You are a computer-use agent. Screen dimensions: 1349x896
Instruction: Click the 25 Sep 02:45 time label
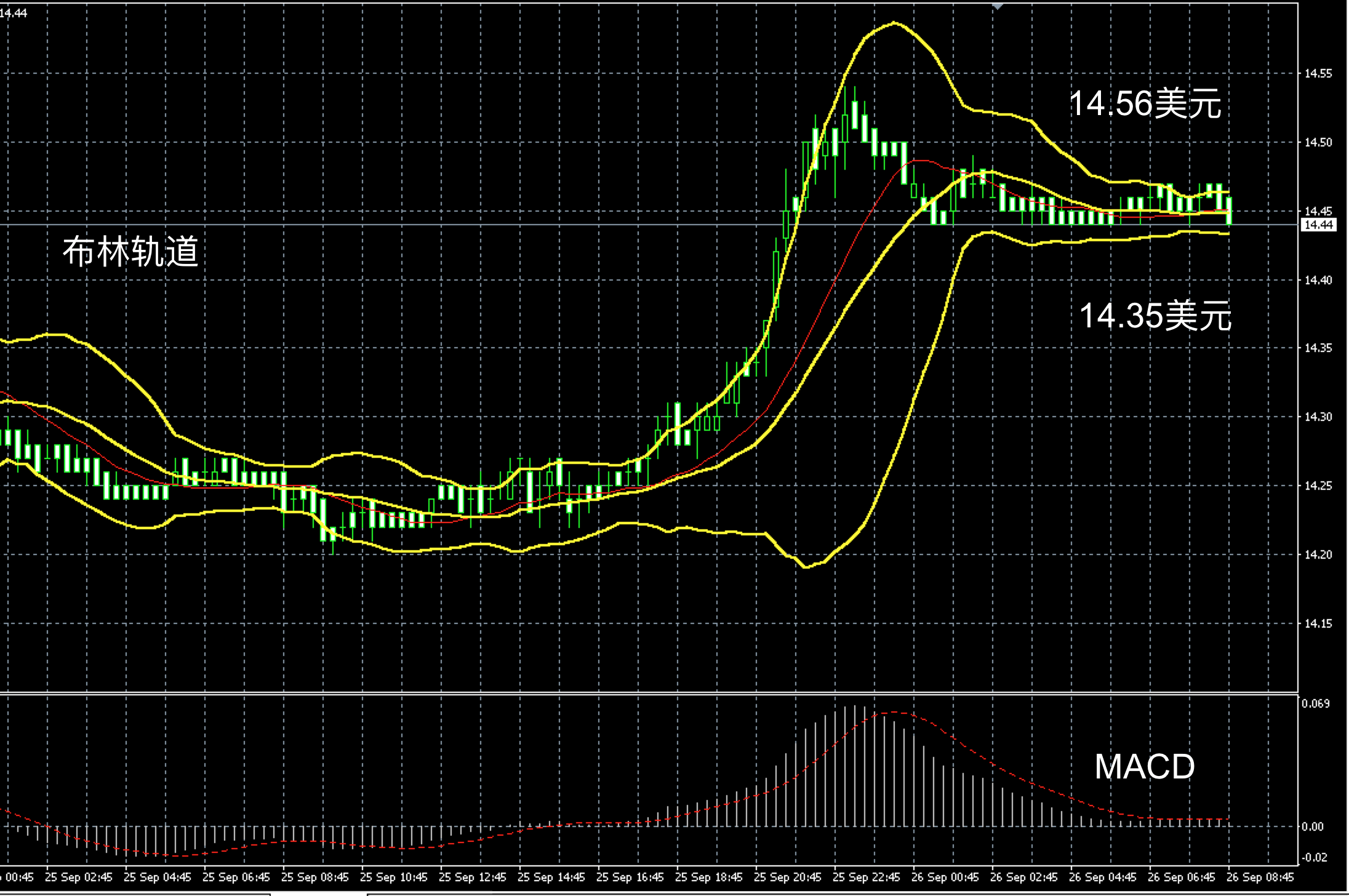tap(79, 878)
